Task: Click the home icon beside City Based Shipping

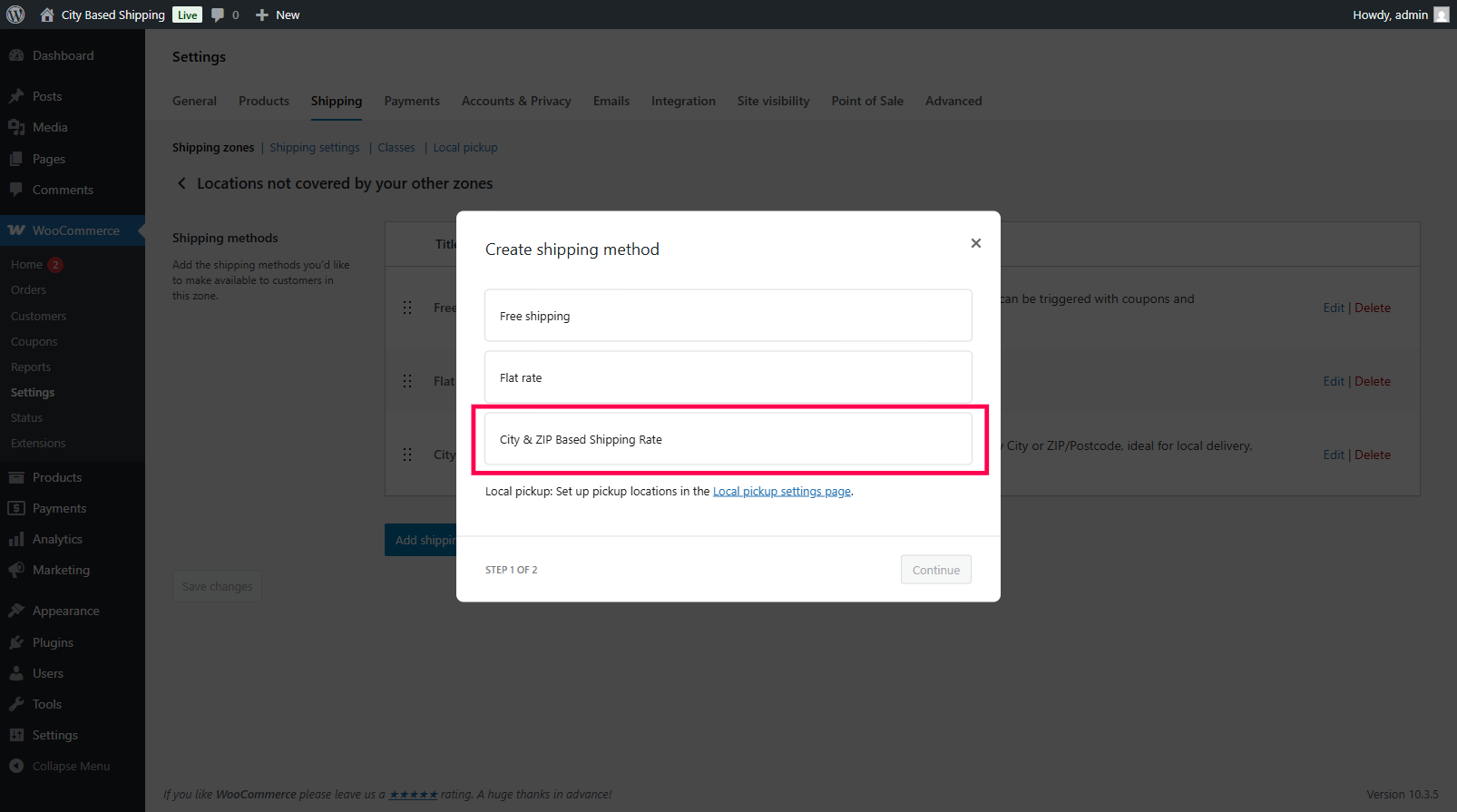Action: [47, 15]
